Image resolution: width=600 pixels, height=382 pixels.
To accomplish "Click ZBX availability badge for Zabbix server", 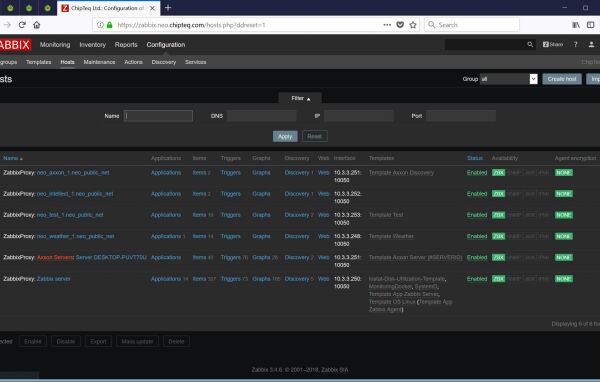I will (498, 279).
